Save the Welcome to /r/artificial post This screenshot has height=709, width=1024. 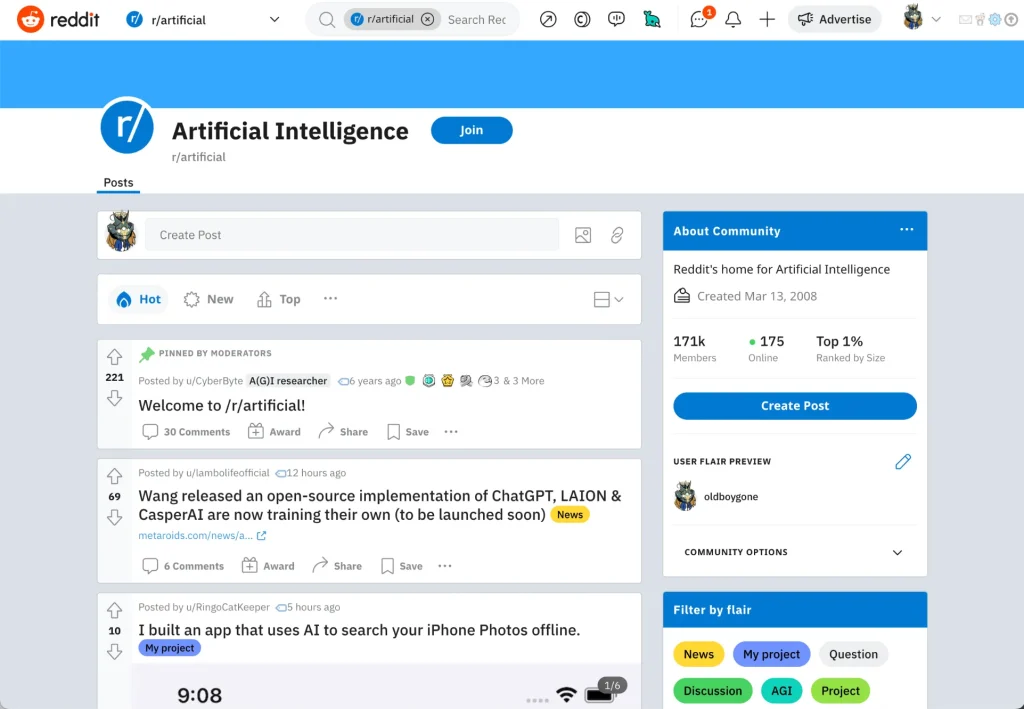pyautogui.click(x=408, y=432)
